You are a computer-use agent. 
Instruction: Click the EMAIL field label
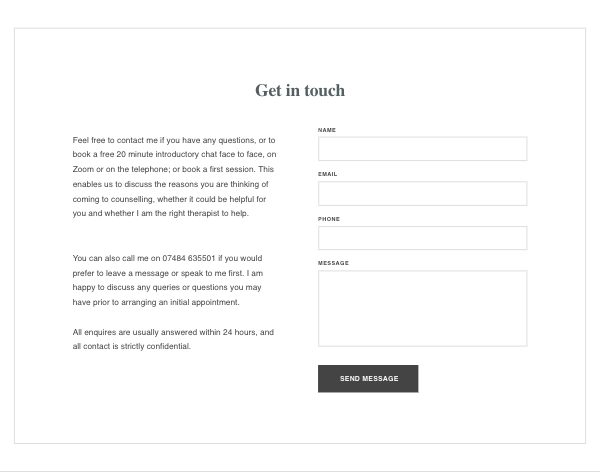[328, 174]
